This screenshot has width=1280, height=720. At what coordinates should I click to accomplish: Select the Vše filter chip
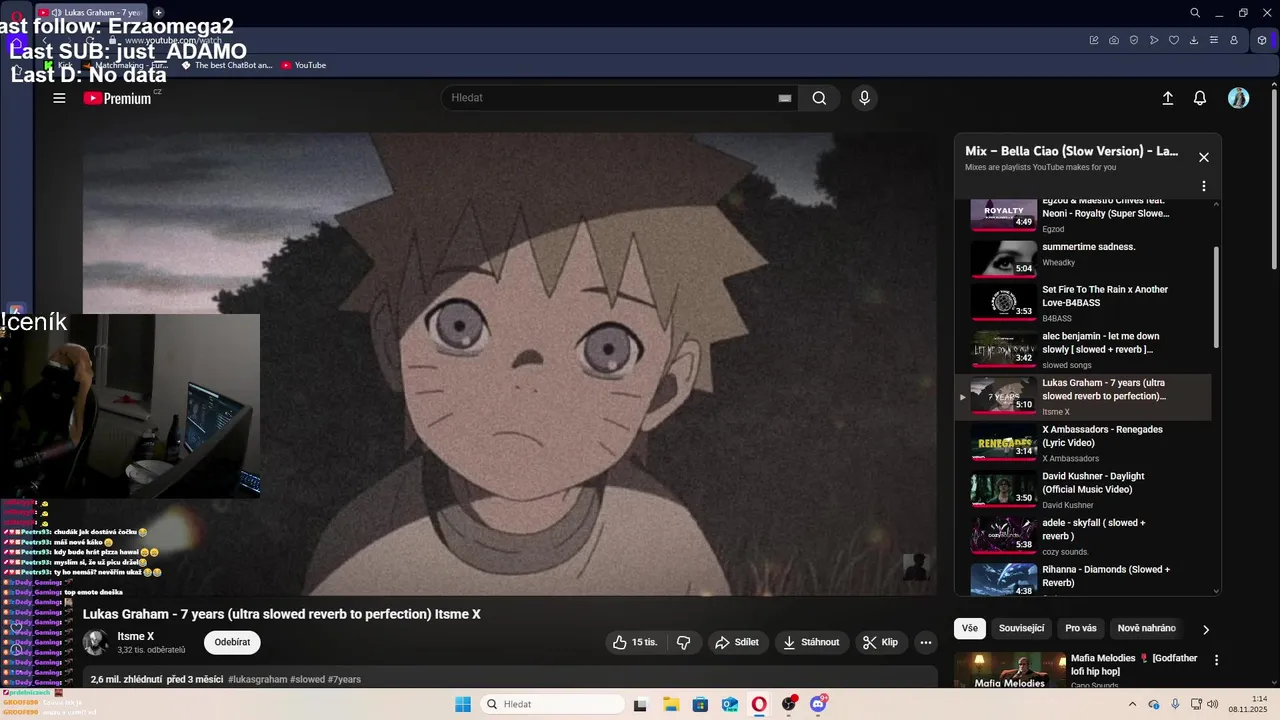click(969, 628)
